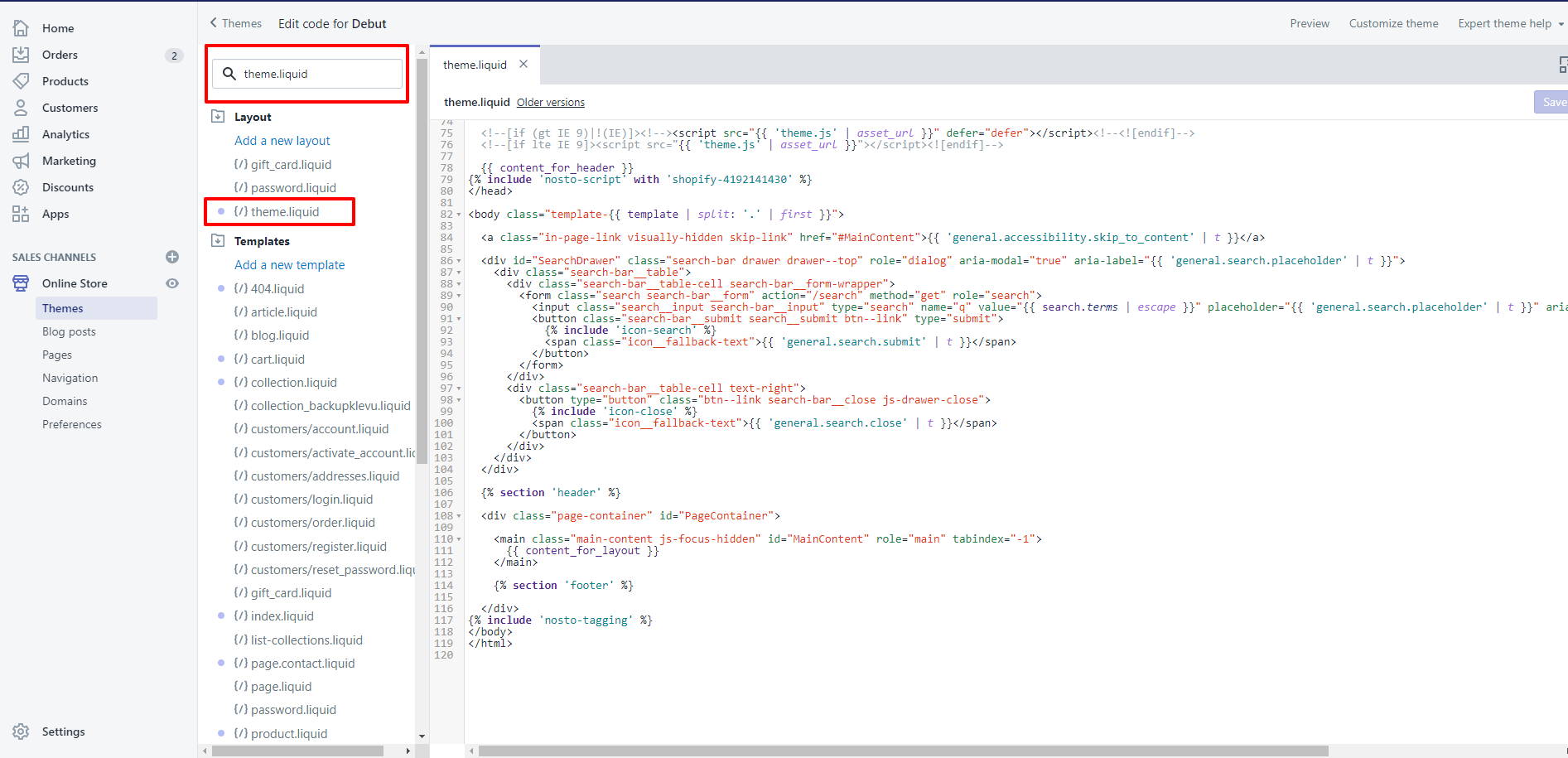
Task: Open Pages in sidebar
Action: (x=57, y=355)
